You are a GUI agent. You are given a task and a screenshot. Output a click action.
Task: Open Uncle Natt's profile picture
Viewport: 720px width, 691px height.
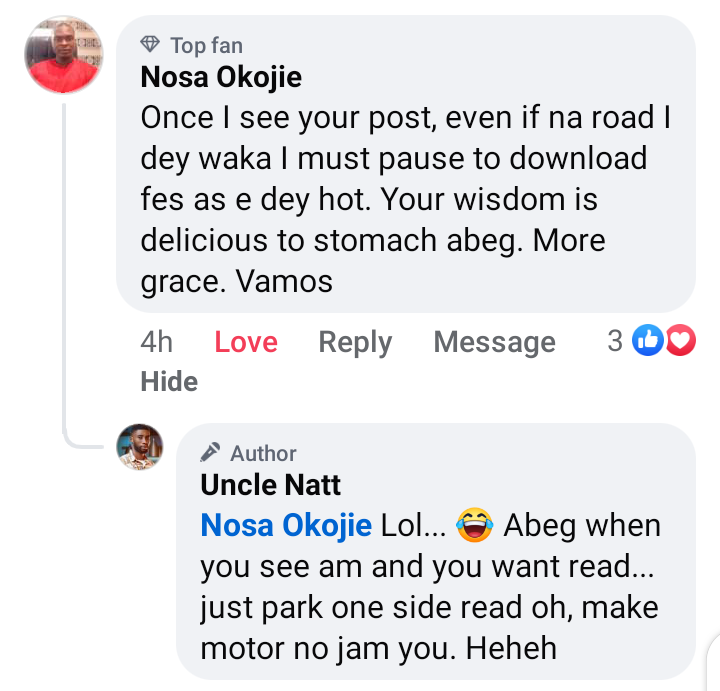140,446
